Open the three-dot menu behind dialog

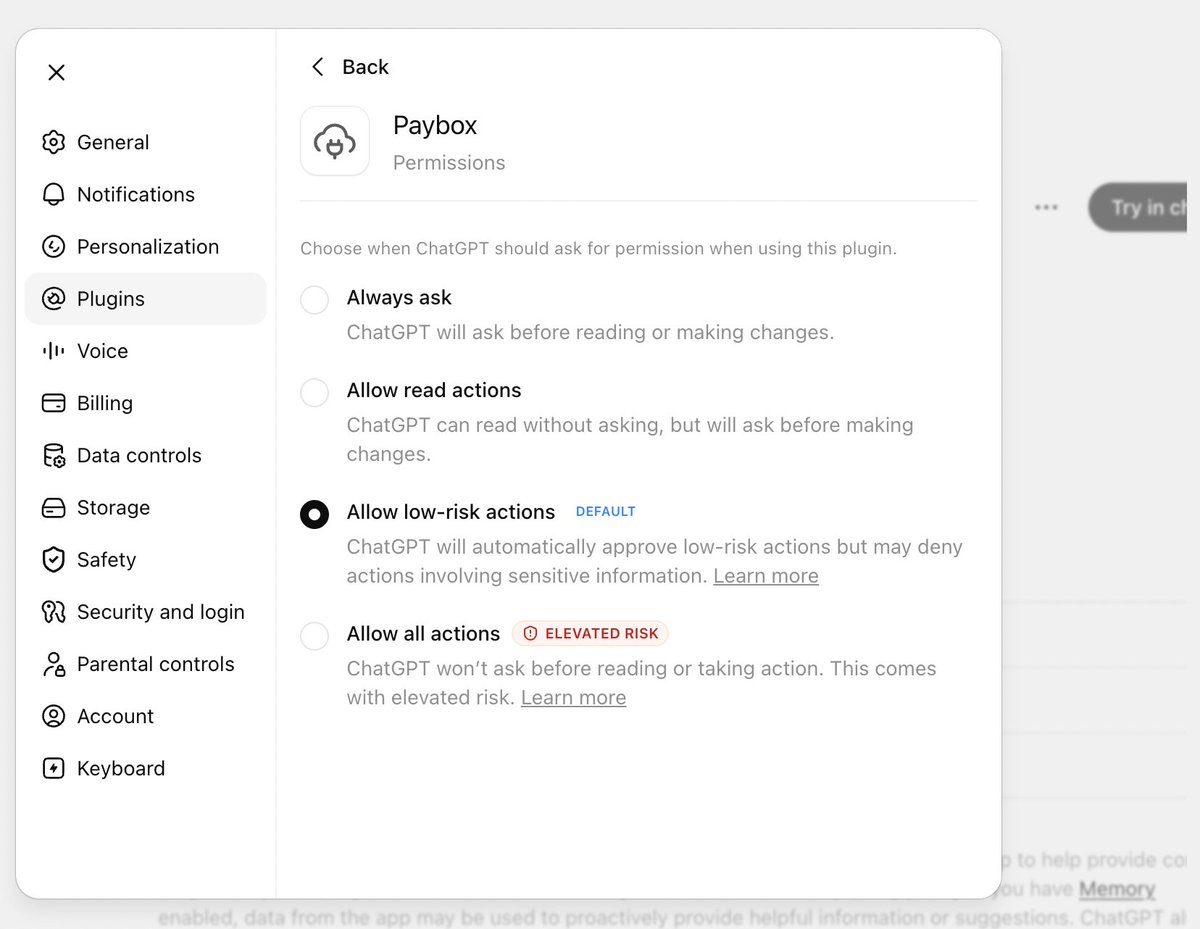[x=1046, y=207]
